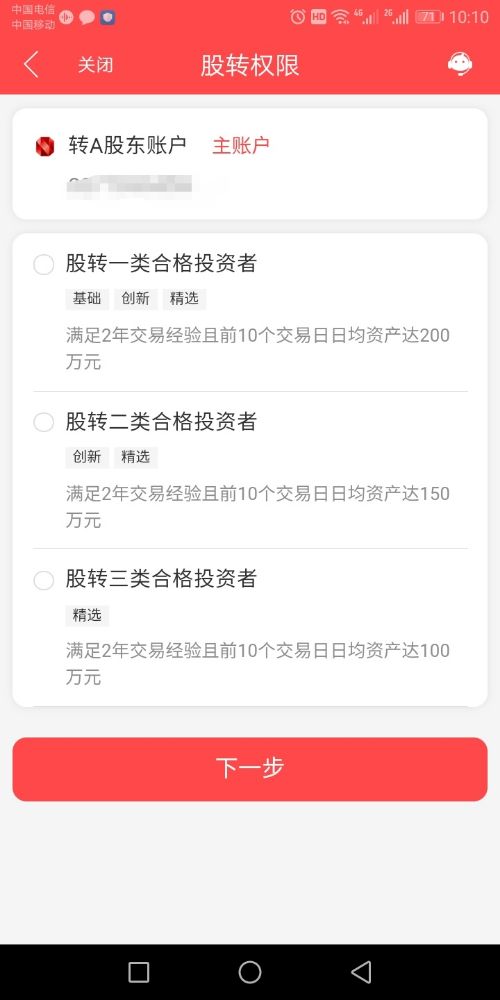Tap the 下一步 button
The image size is (500, 1000).
(250, 769)
